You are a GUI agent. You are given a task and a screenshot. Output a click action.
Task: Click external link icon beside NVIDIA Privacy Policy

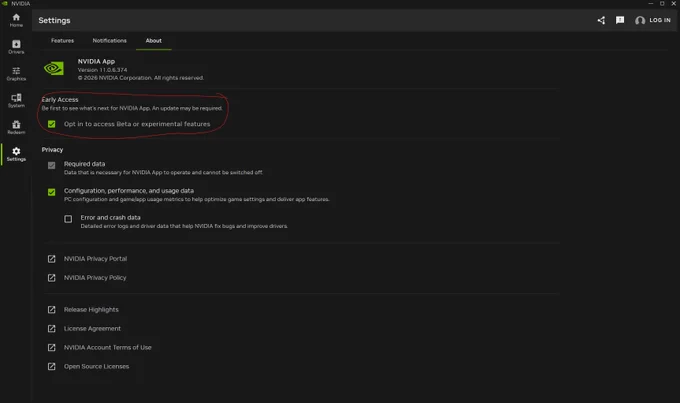point(52,278)
